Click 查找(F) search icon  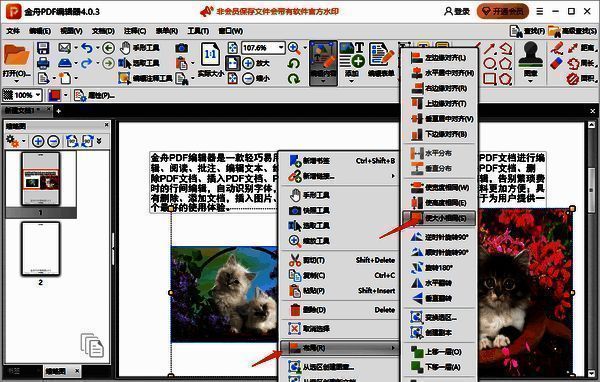point(527,31)
